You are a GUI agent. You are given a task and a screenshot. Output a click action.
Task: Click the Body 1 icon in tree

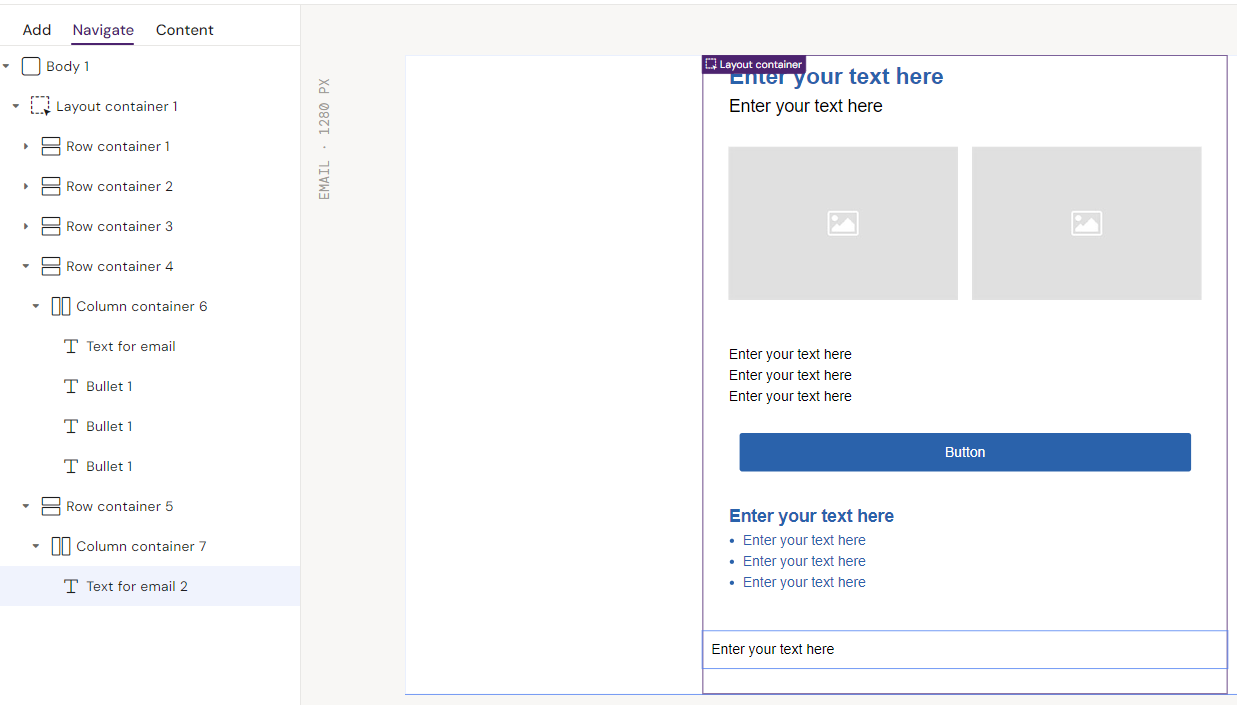[31, 66]
